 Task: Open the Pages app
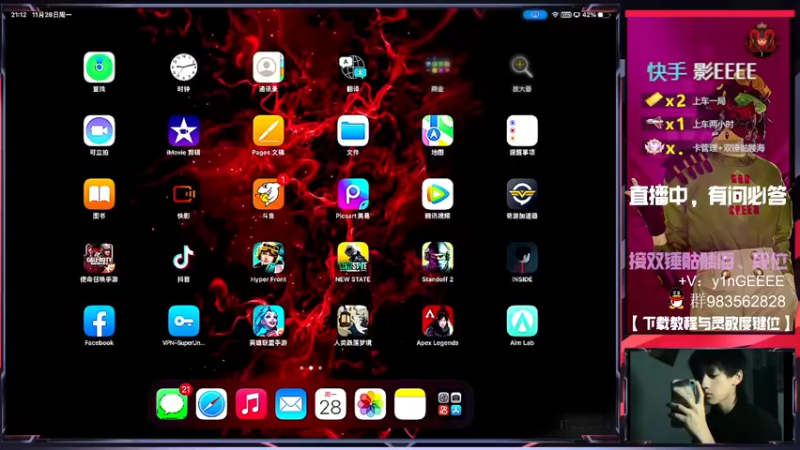click(268, 131)
